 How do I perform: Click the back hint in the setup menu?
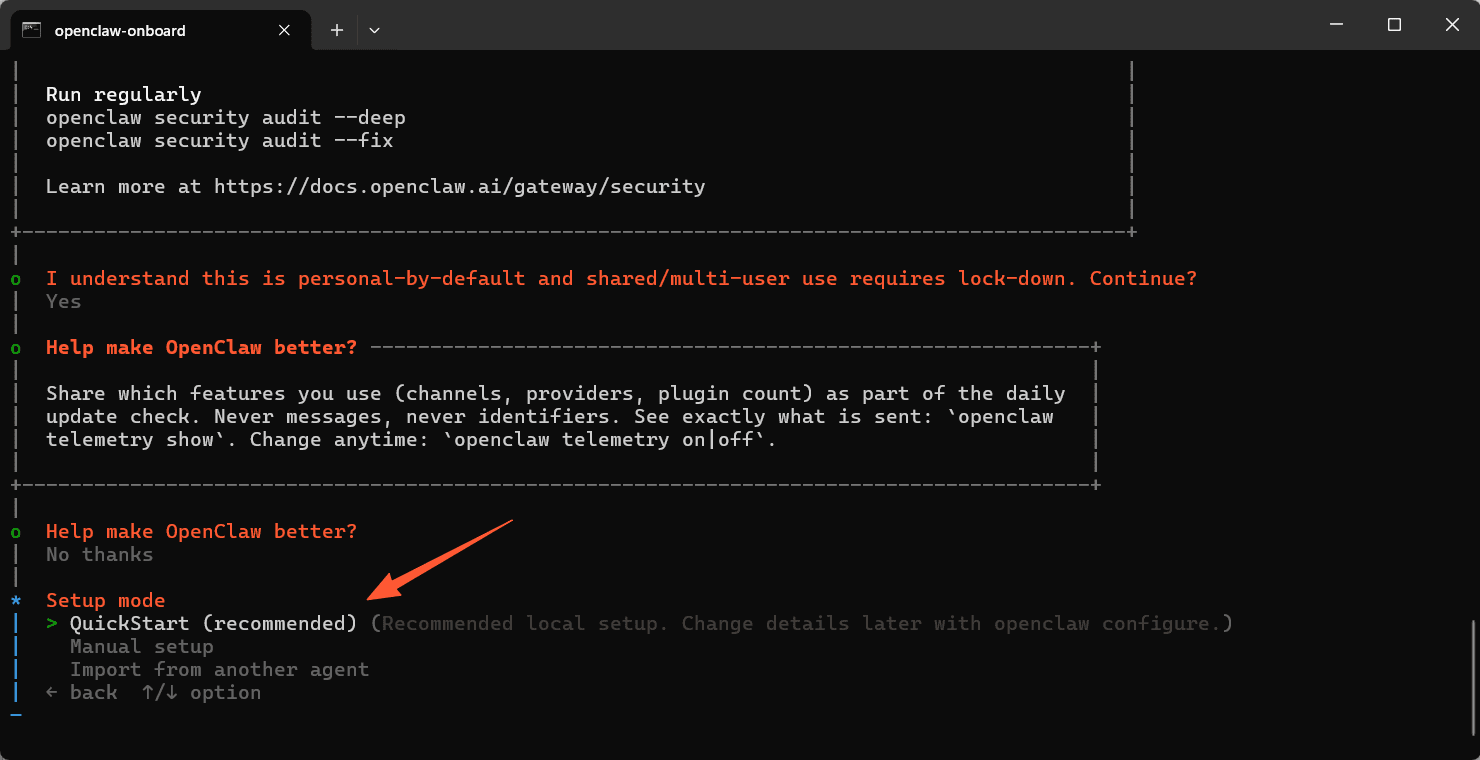pyautogui.click(x=82, y=693)
